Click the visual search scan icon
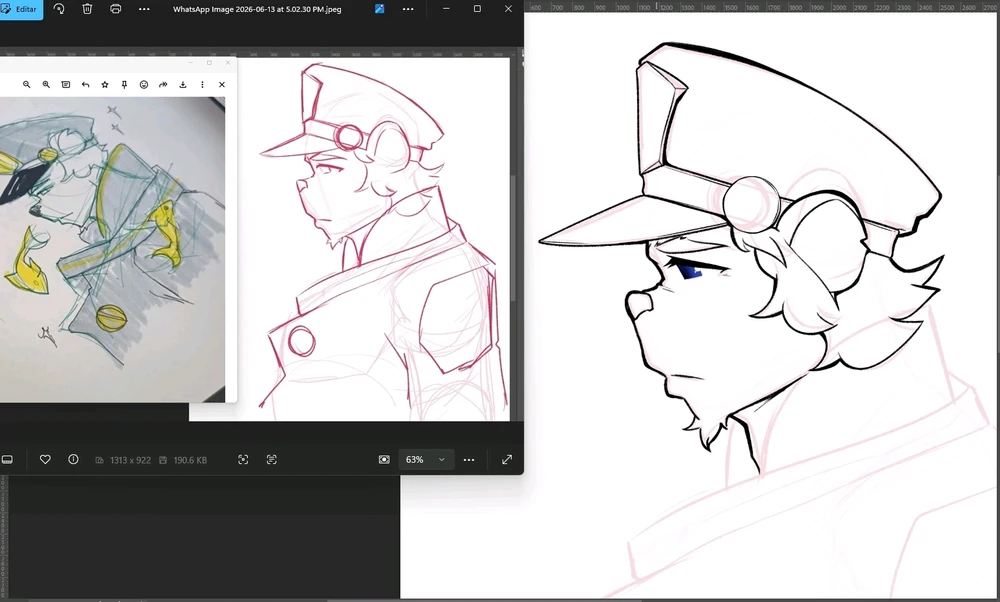Viewport: 1000px width, 602px height. (x=243, y=459)
